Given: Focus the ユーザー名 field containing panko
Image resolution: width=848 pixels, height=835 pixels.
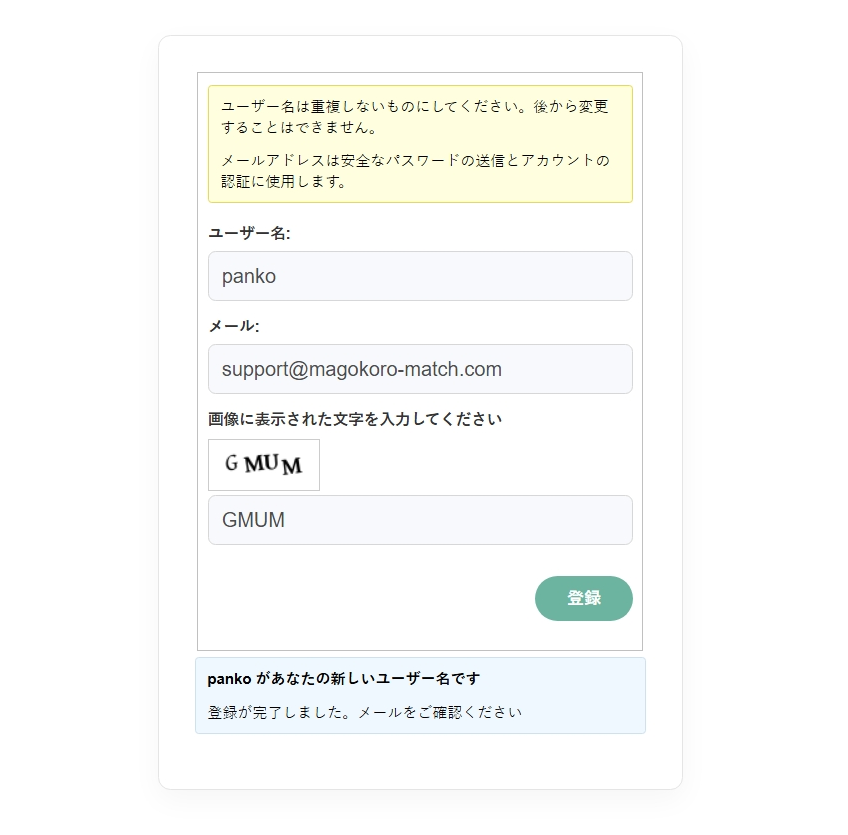Looking at the screenshot, I should tap(420, 276).
